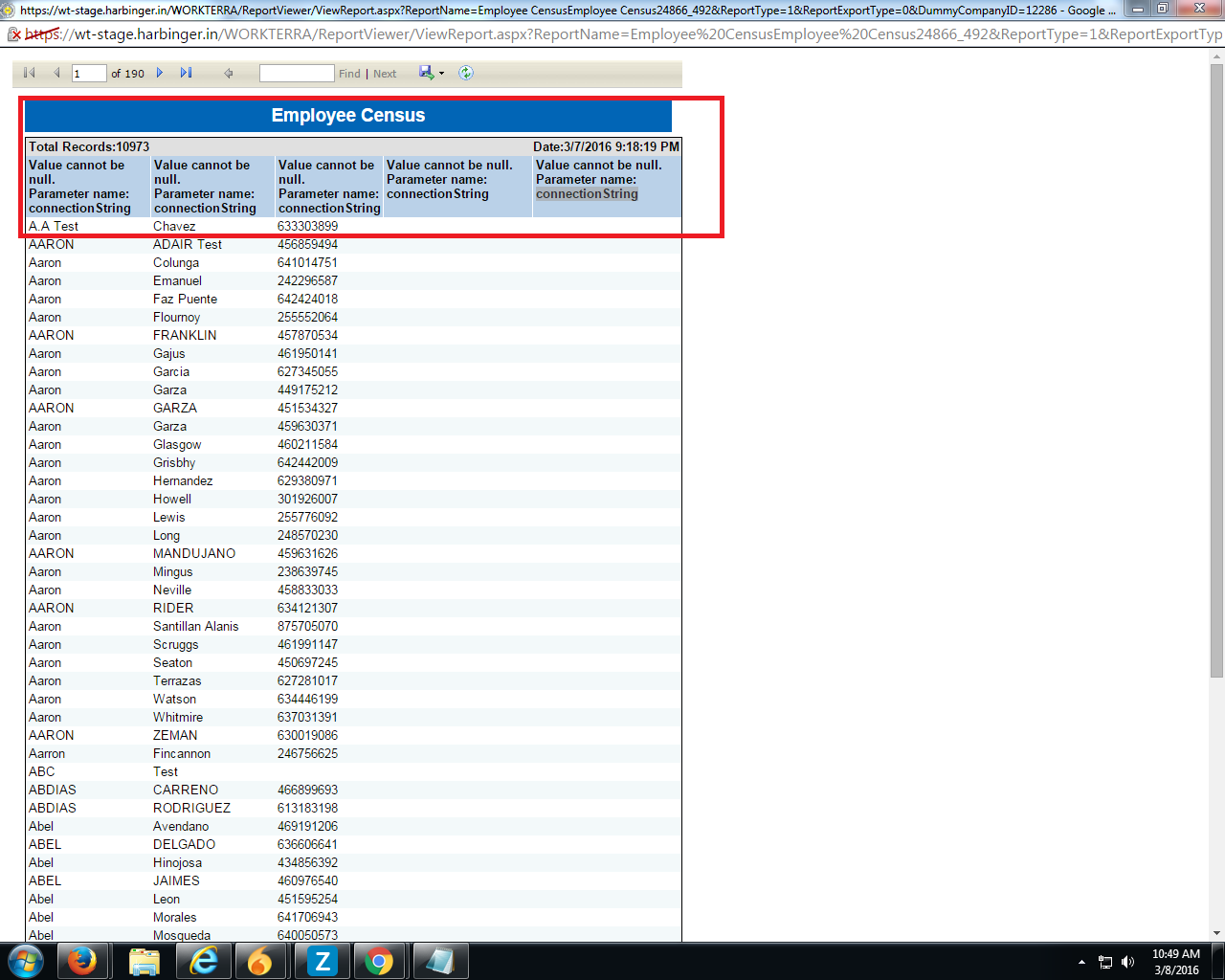This screenshot has width=1225, height=980.
Task: Click the back to parent report arrow
Action: coord(229,73)
